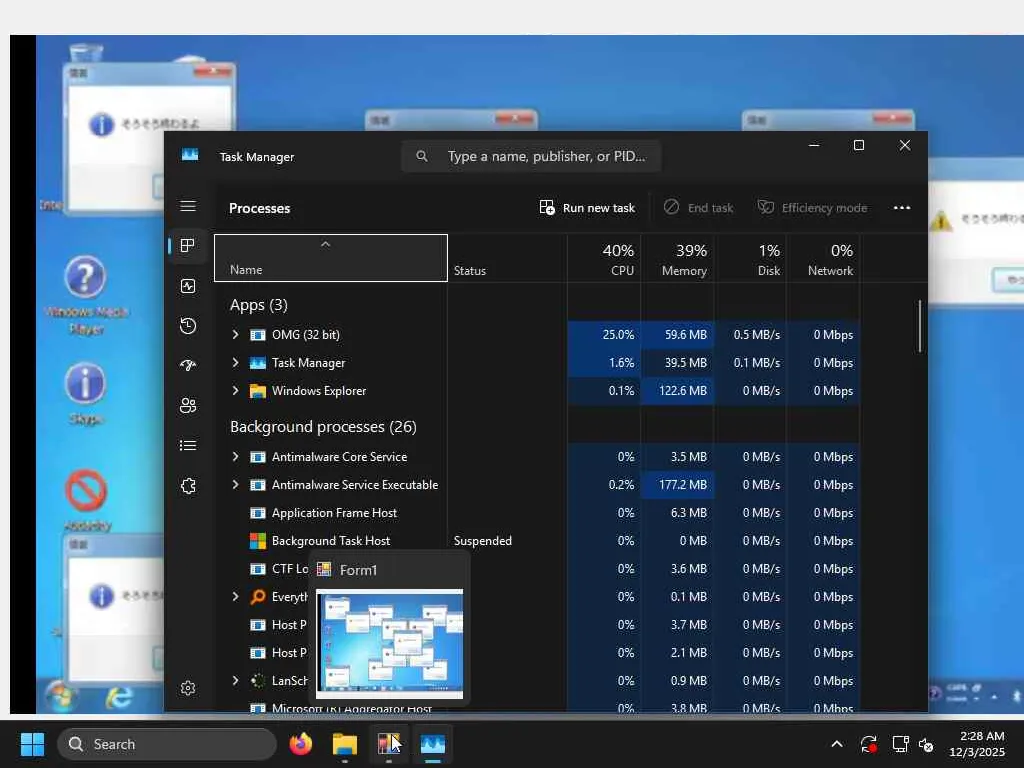This screenshot has height=768, width=1024.
Task: Show hidden icons in system tray
Action: 837,744
